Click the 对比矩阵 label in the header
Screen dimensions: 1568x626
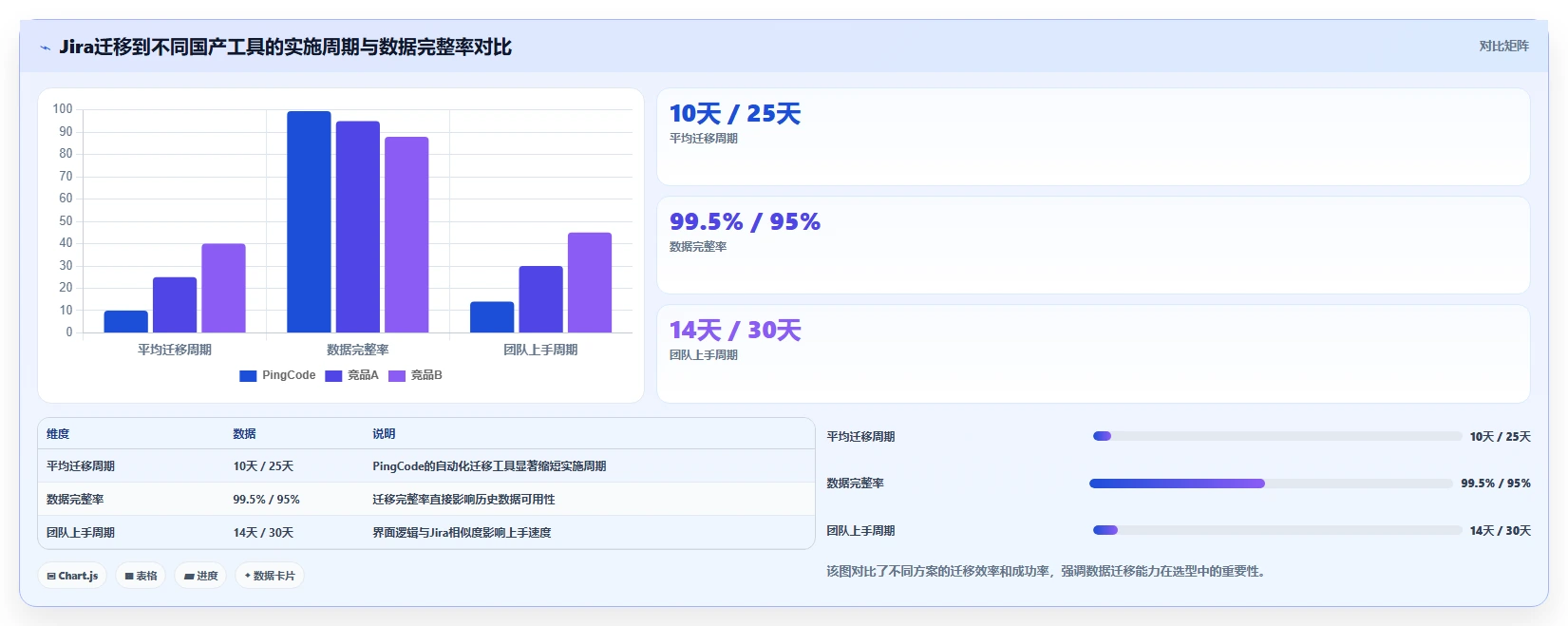tap(1503, 46)
